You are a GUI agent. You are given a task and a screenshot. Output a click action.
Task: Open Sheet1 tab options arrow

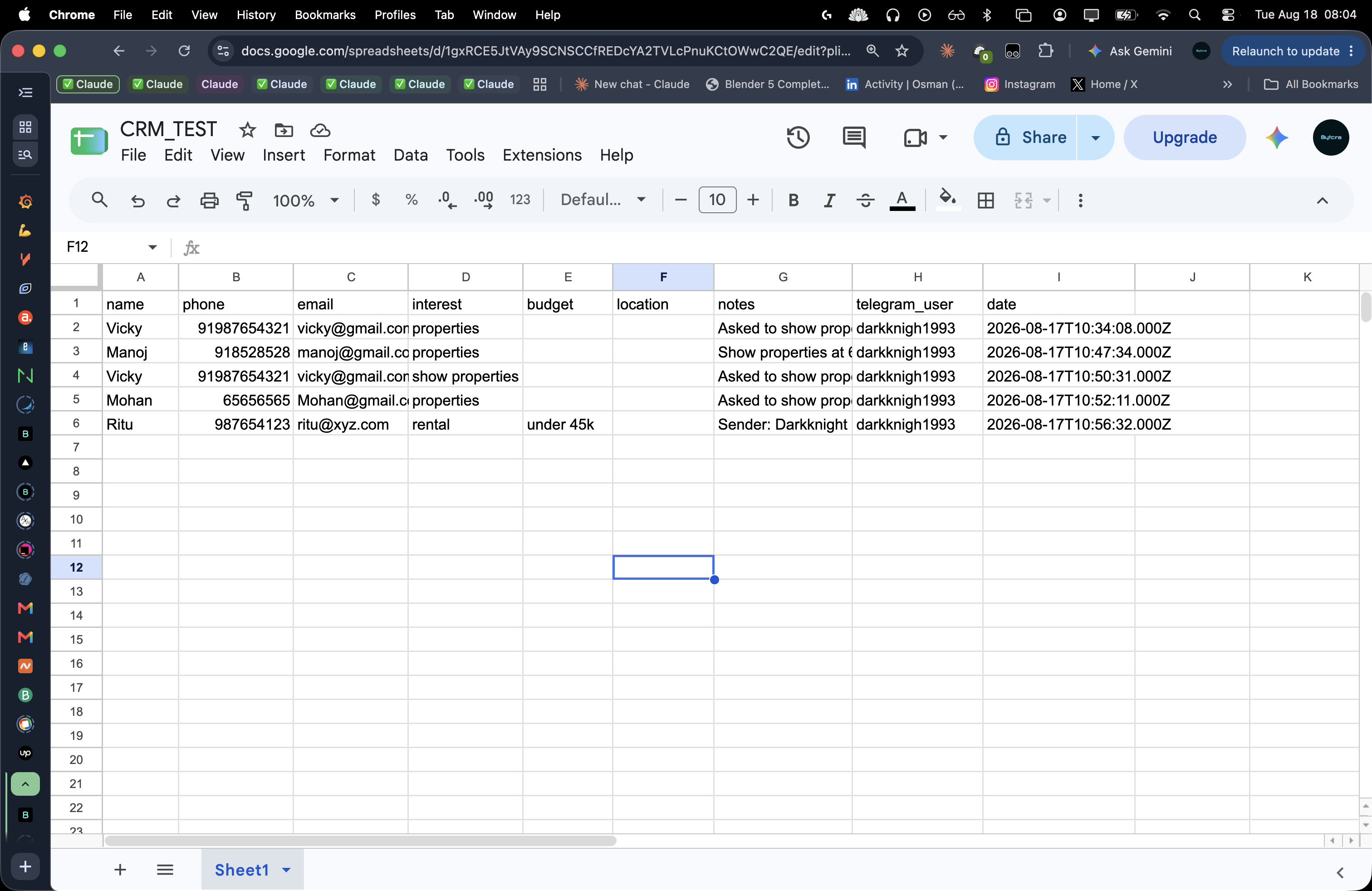point(286,870)
